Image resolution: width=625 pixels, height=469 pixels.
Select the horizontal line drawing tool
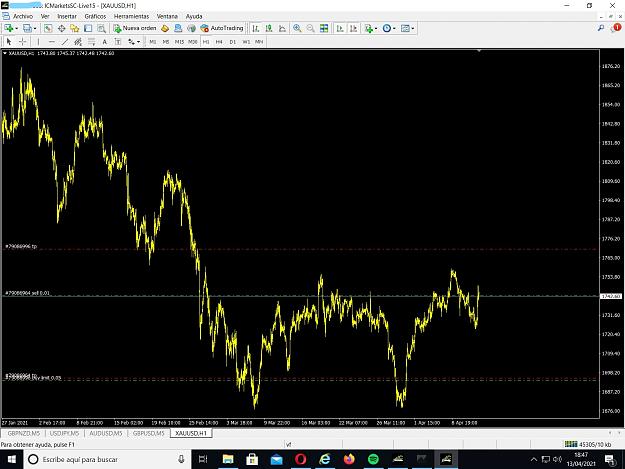51,42
